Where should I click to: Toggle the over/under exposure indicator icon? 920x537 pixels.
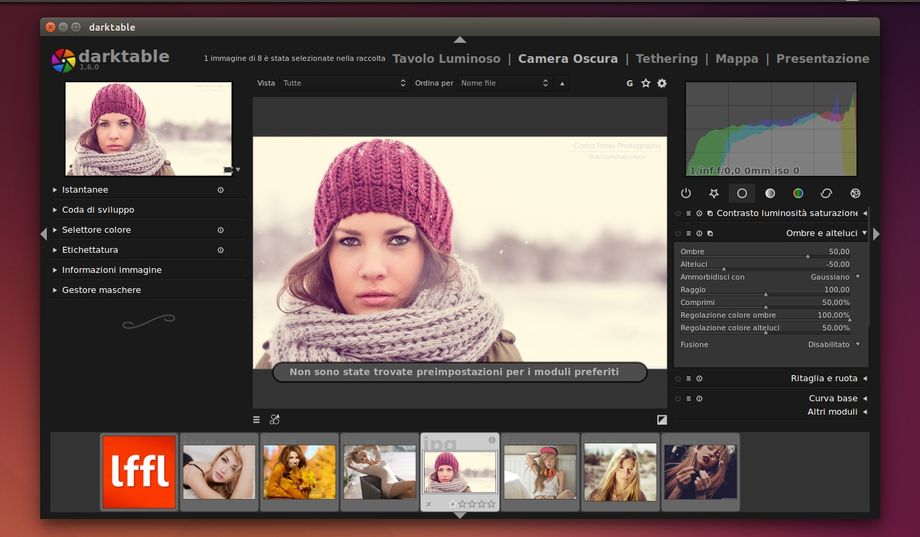click(x=661, y=420)
